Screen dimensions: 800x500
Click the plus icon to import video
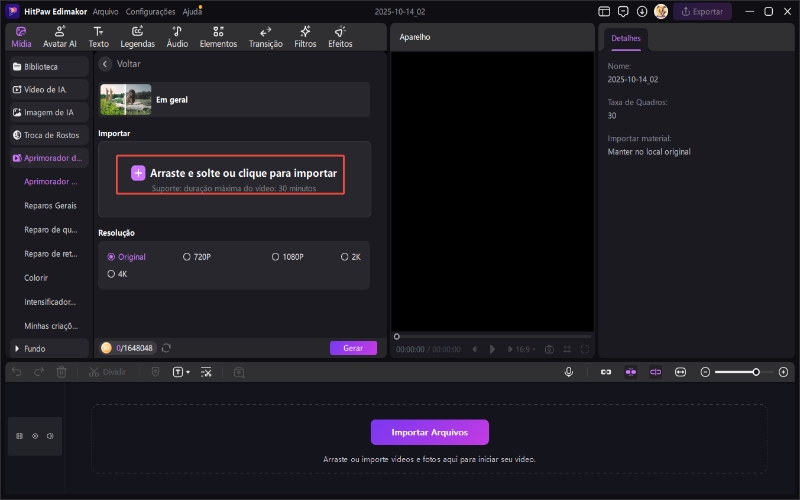coord(138,173)
